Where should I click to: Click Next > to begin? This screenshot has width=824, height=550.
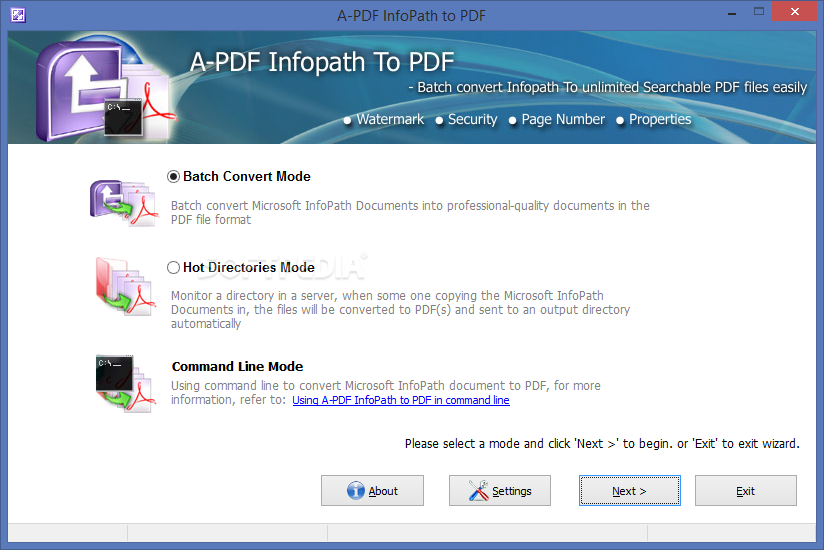[630, 491]
